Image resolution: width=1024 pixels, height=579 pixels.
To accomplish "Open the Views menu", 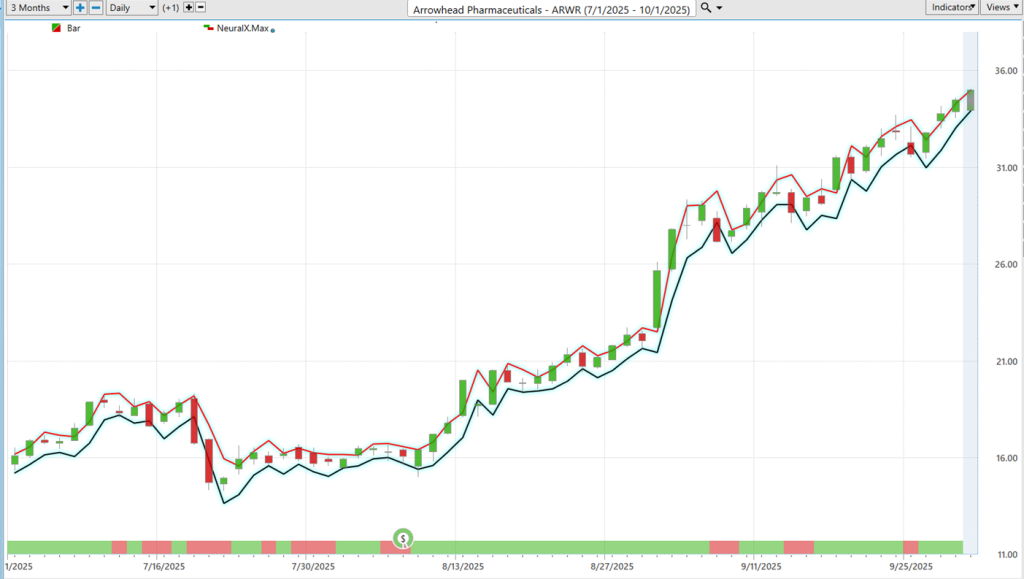I will 999,8.
